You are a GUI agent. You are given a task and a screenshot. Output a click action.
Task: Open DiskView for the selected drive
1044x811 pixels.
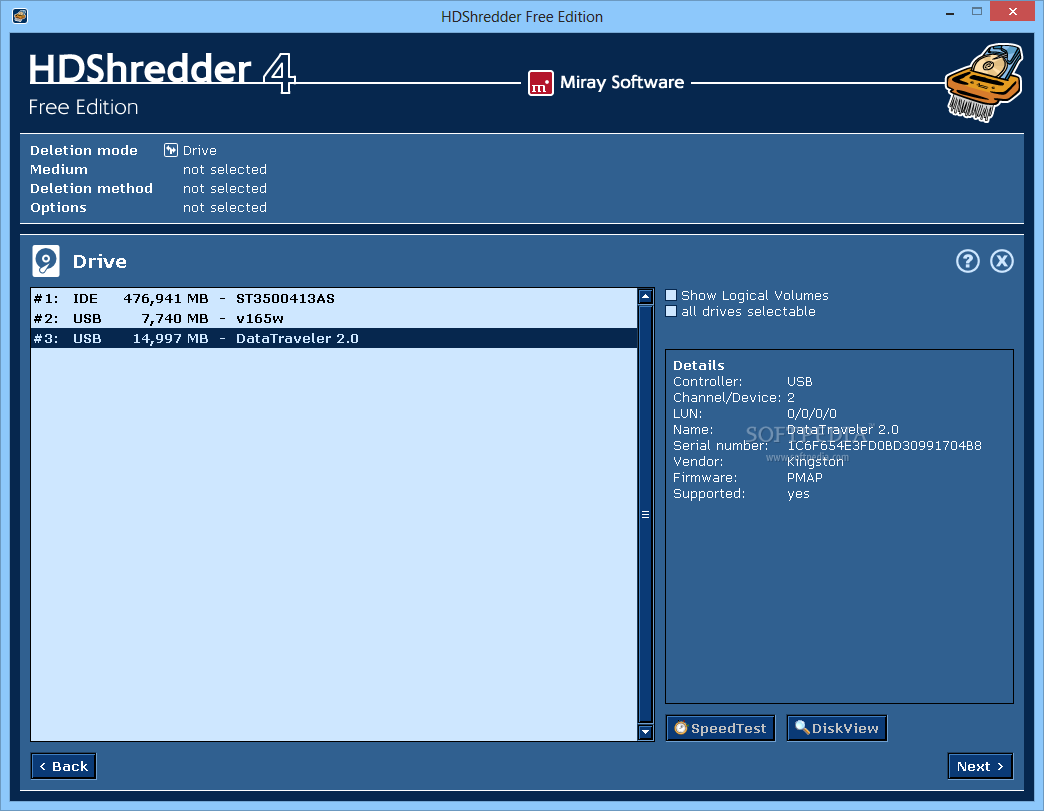click(x=837, y=728)
